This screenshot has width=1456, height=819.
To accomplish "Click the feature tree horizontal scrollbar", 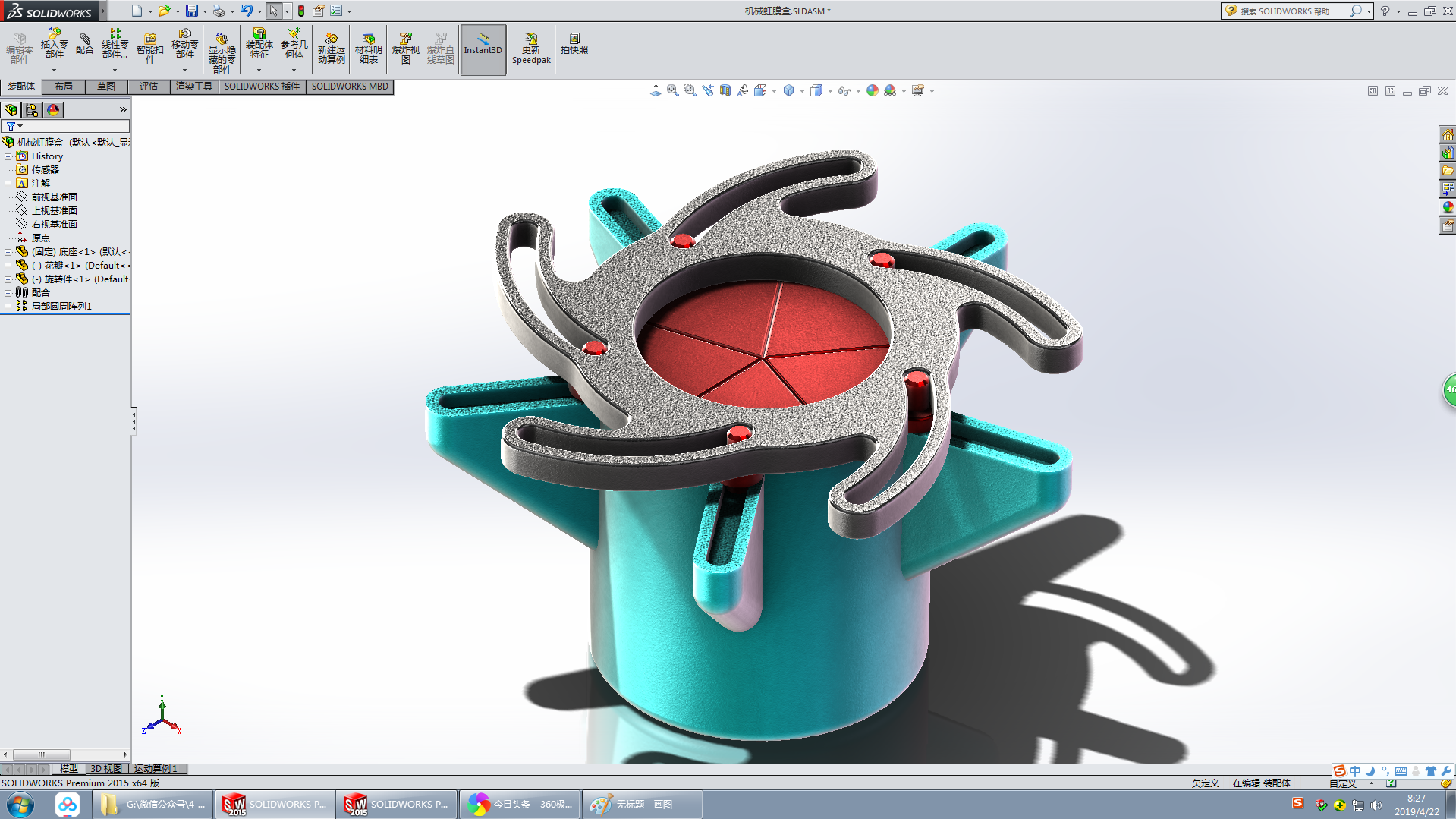I will click(42, 754).
